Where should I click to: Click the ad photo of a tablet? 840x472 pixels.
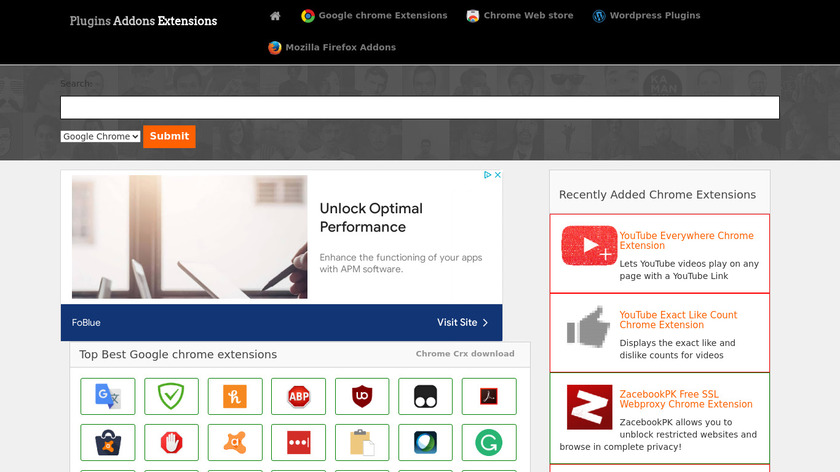point(190,237)
